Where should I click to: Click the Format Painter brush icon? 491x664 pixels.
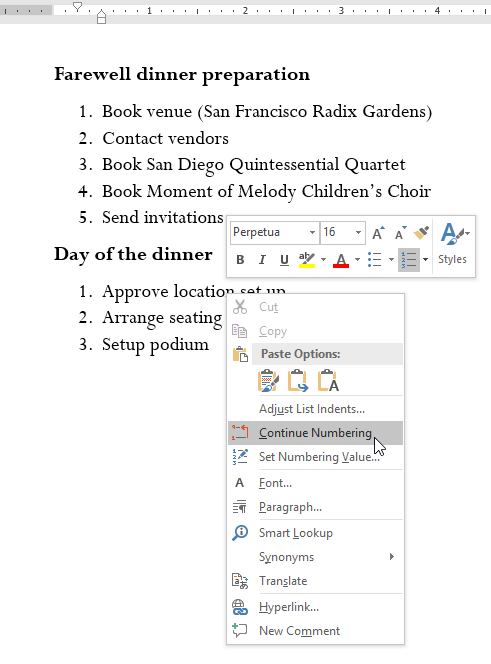pyautogui.click(x=421, y=232)
